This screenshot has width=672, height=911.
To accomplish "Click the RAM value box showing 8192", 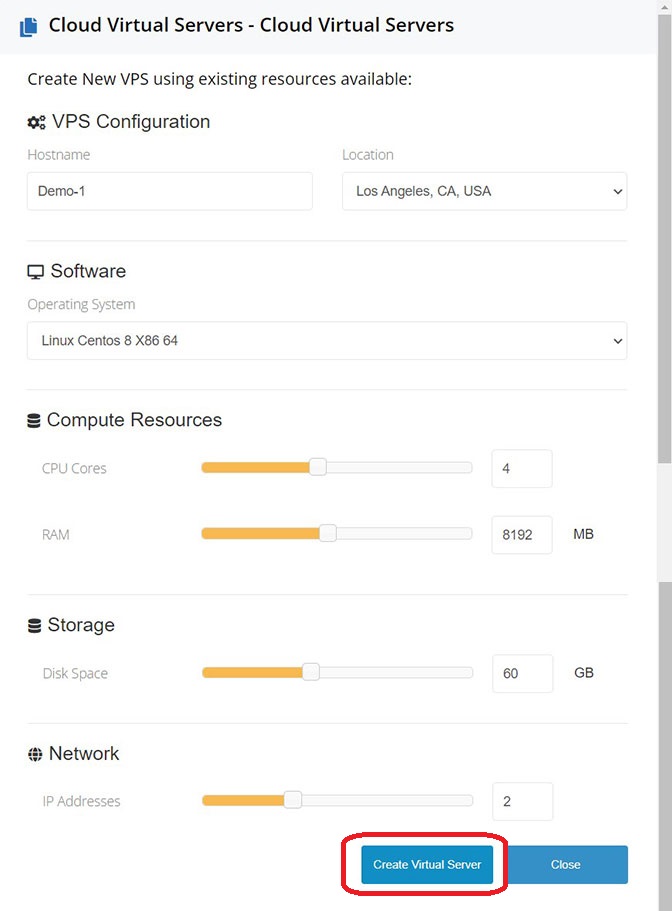I will (522, 535).
